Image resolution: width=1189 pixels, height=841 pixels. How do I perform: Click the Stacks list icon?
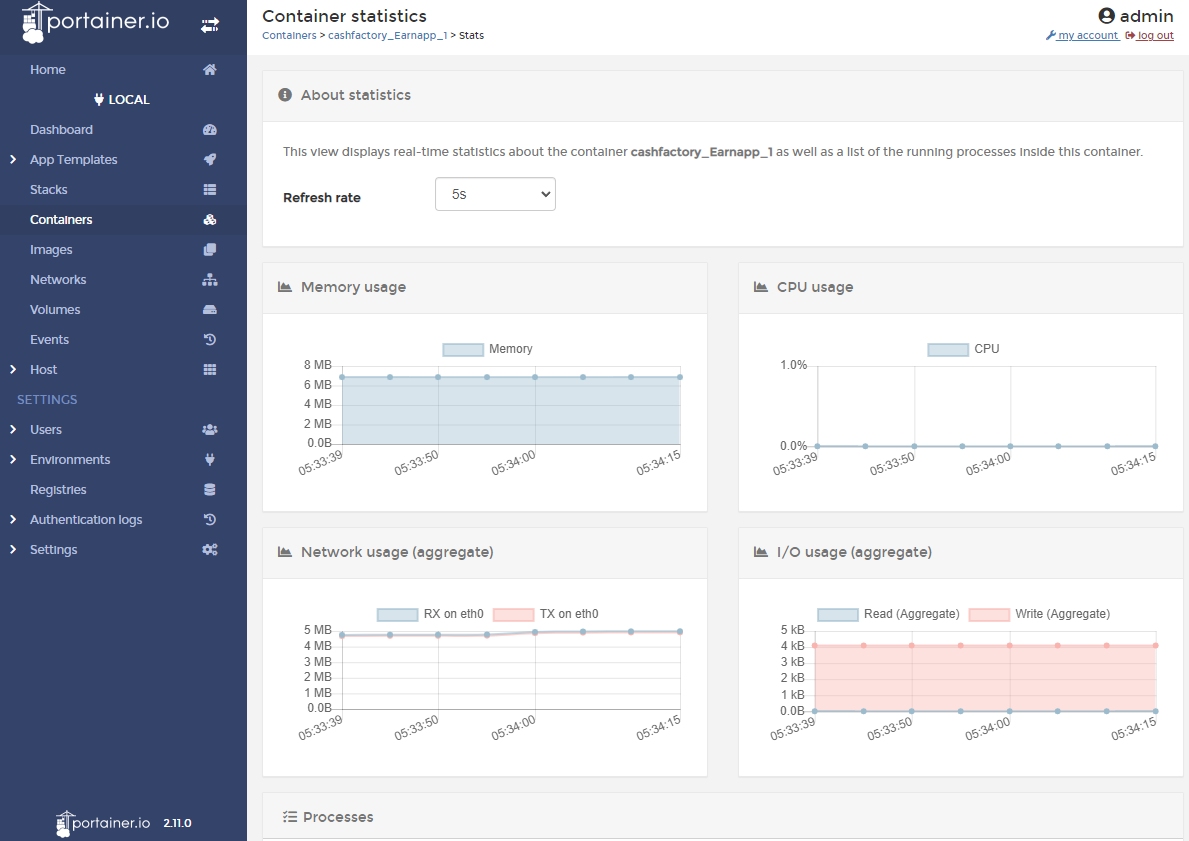pos(210,190)
